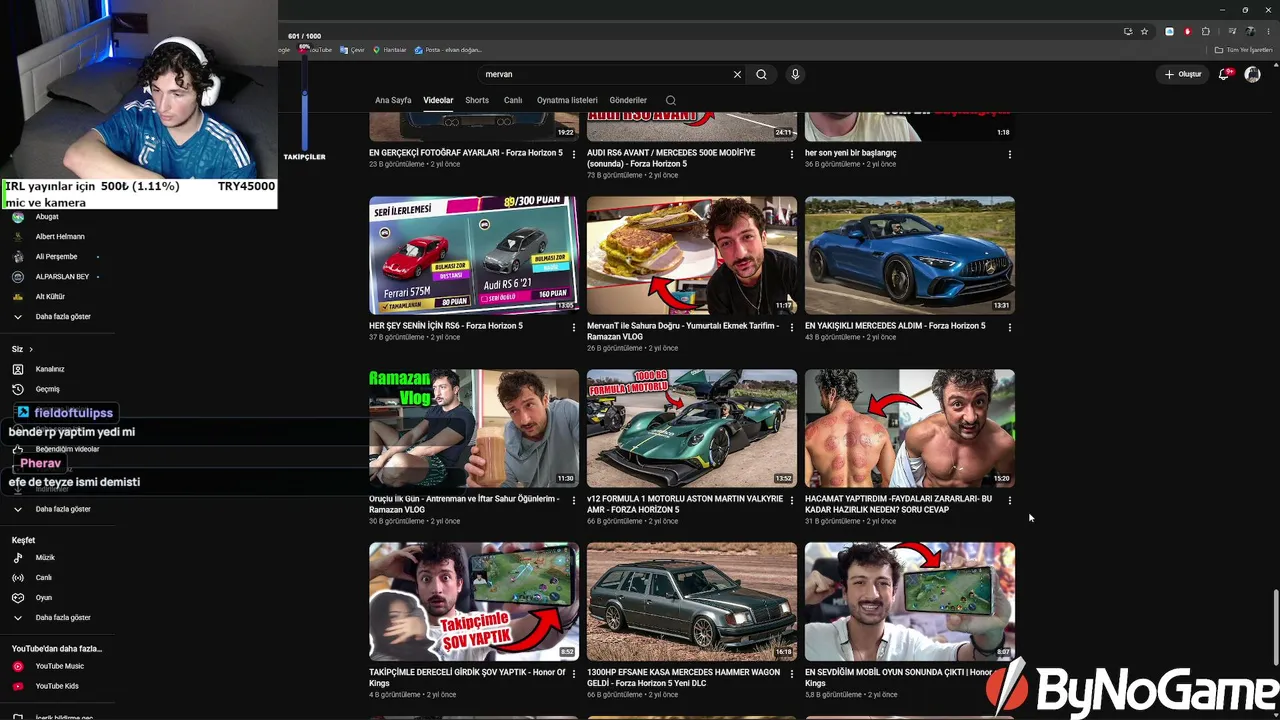Image resolution: width=1280 pixels, height=720 pixels.
Task: Open options menu for 'v12 FORMULA 1 MOTORLU ASTON MARTIN' video
Action: pyautogui.click(x=792, y=500)
